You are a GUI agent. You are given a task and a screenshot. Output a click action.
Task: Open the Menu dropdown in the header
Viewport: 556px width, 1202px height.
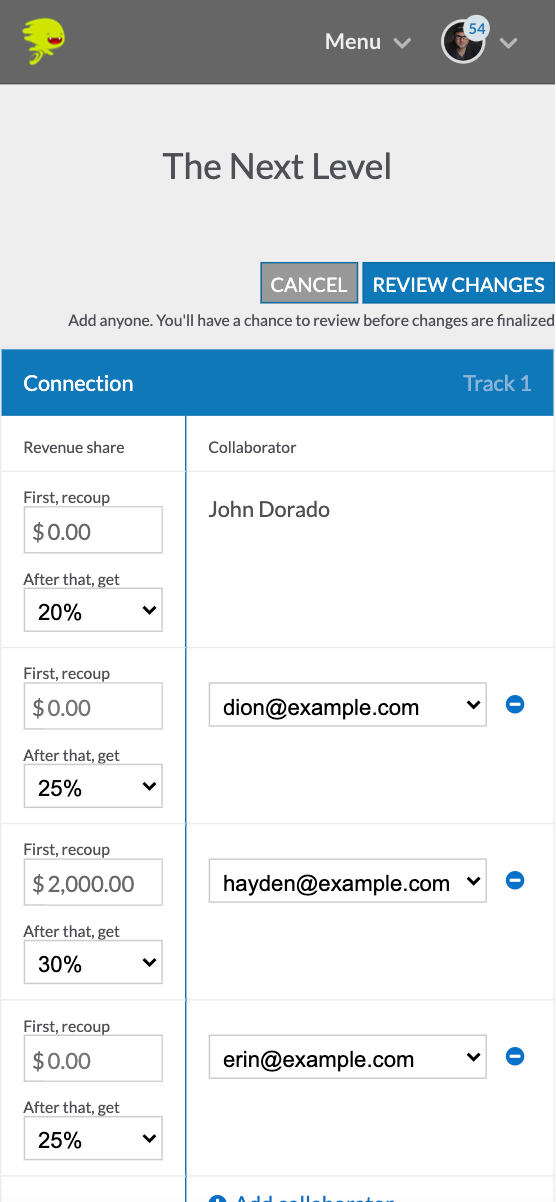click(368, 42)
